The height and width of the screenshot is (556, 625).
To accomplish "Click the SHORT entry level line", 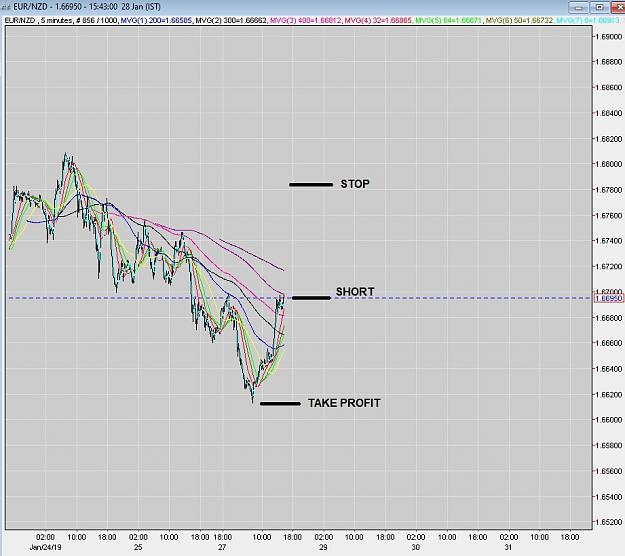I will coord(311,298).
